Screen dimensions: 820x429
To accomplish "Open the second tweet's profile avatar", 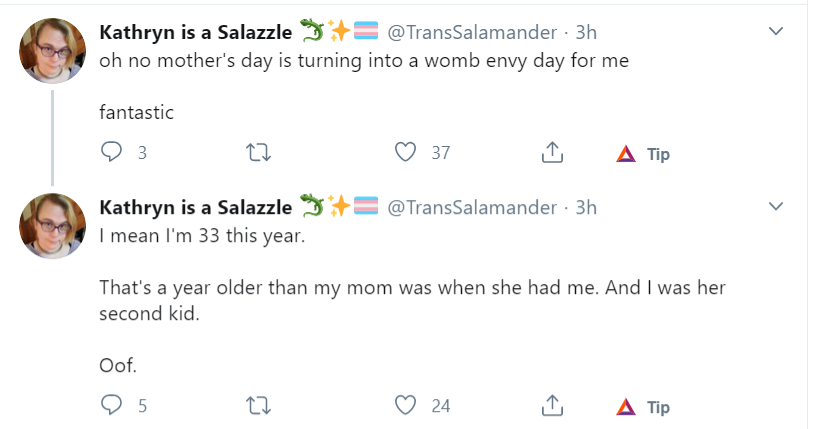I will point(52,226).
